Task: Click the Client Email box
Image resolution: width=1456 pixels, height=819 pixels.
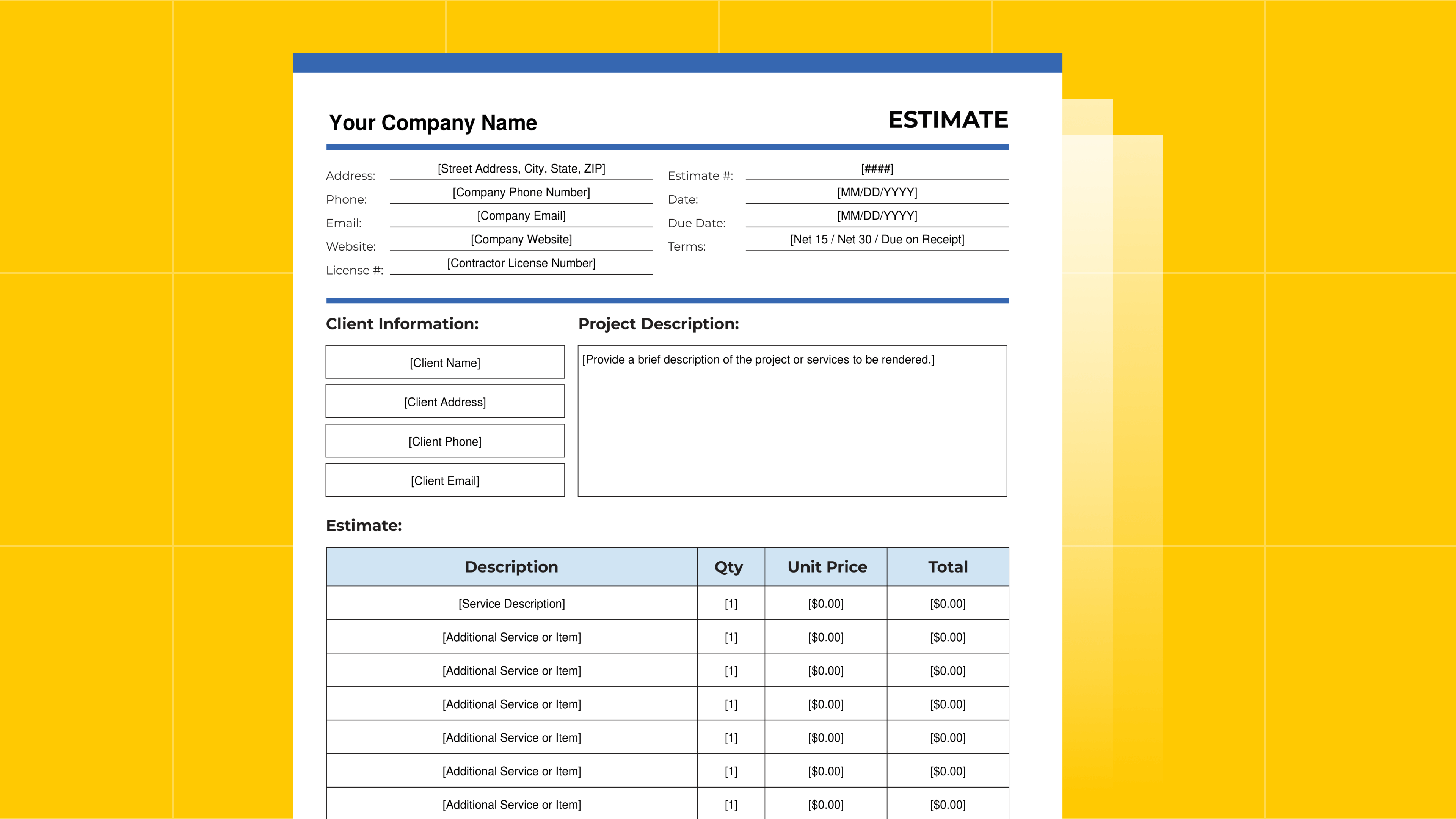Action: coord(445,480)
